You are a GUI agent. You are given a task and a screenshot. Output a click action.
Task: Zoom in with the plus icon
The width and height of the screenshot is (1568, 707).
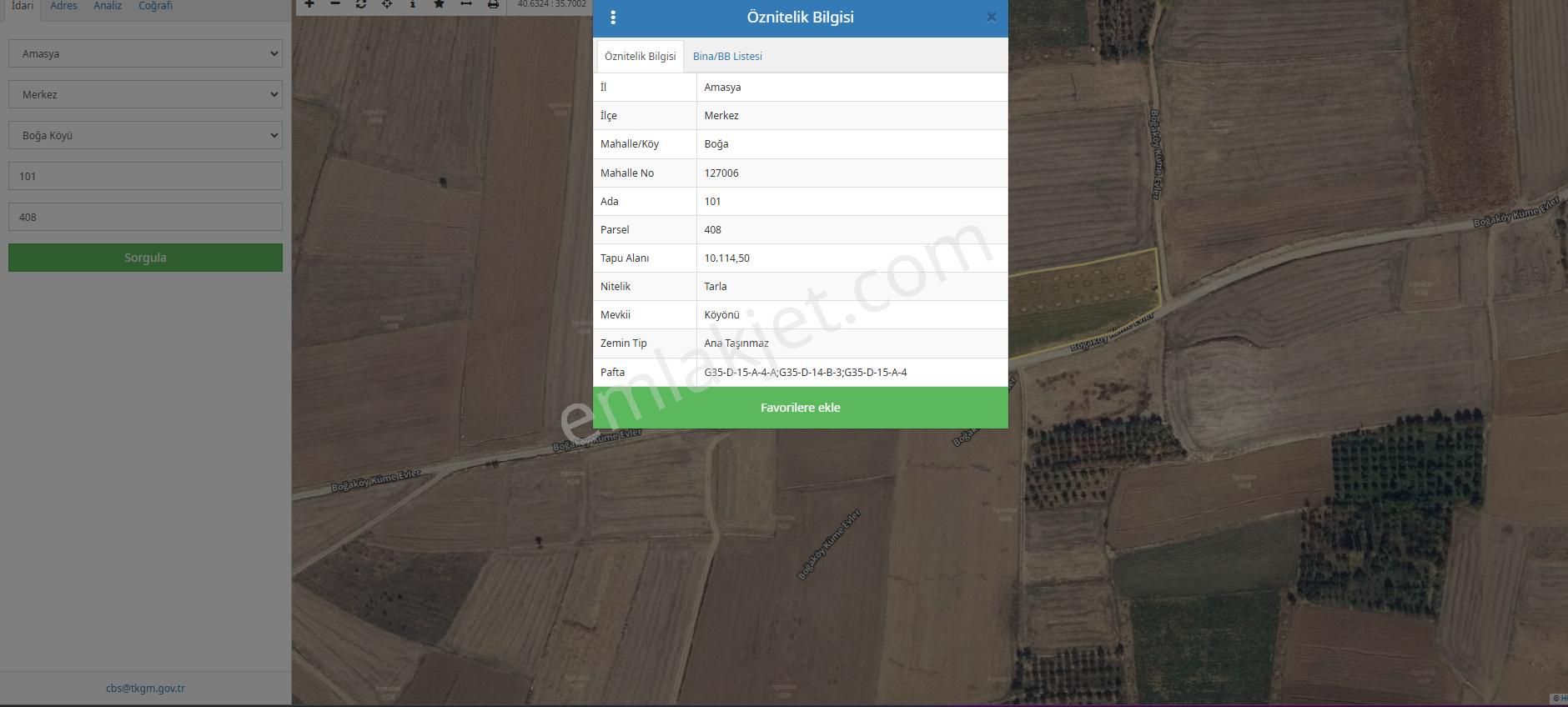coord(309,4)
